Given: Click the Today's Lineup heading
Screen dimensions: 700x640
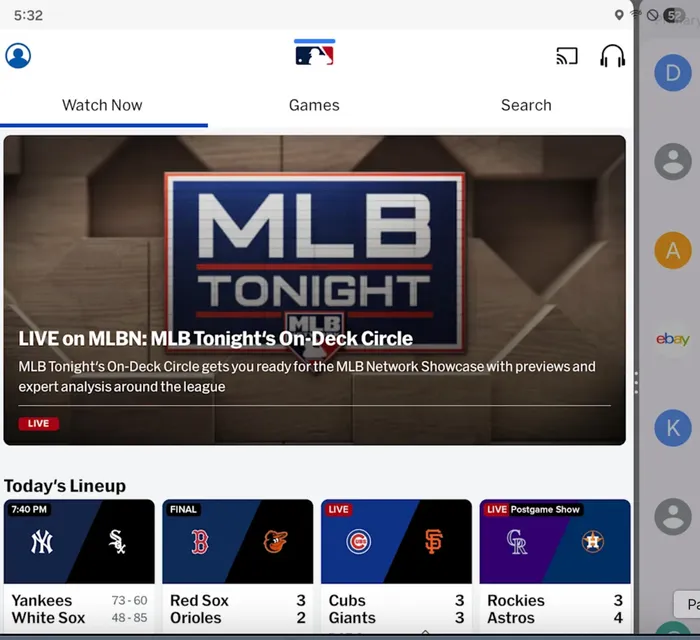Looking at the screenshot, I should (x=65, y=486).
